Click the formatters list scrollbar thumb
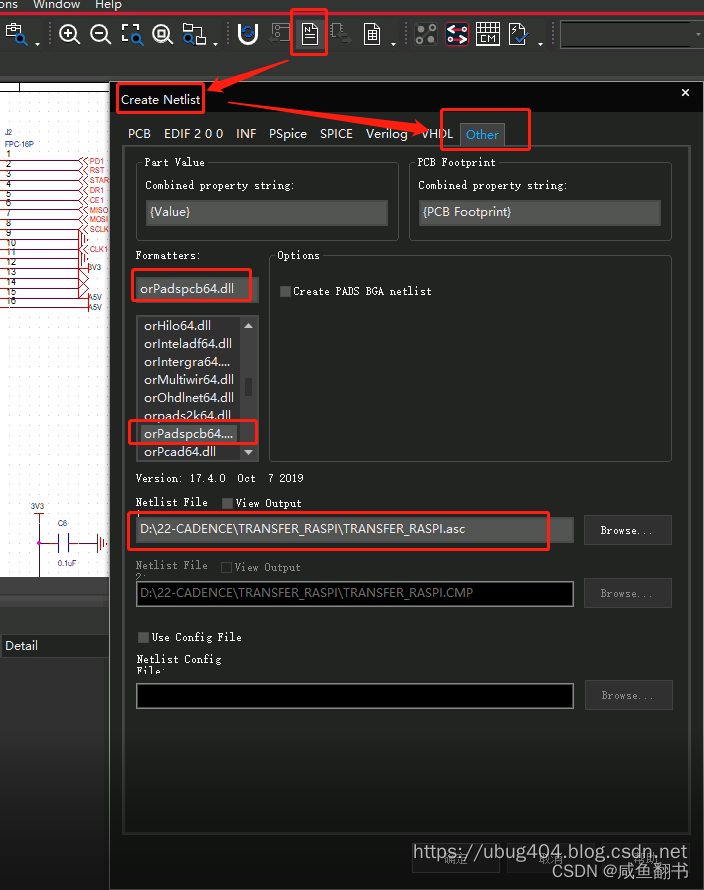This screenshot has width=704, height=890. click(x=249, y=387)
